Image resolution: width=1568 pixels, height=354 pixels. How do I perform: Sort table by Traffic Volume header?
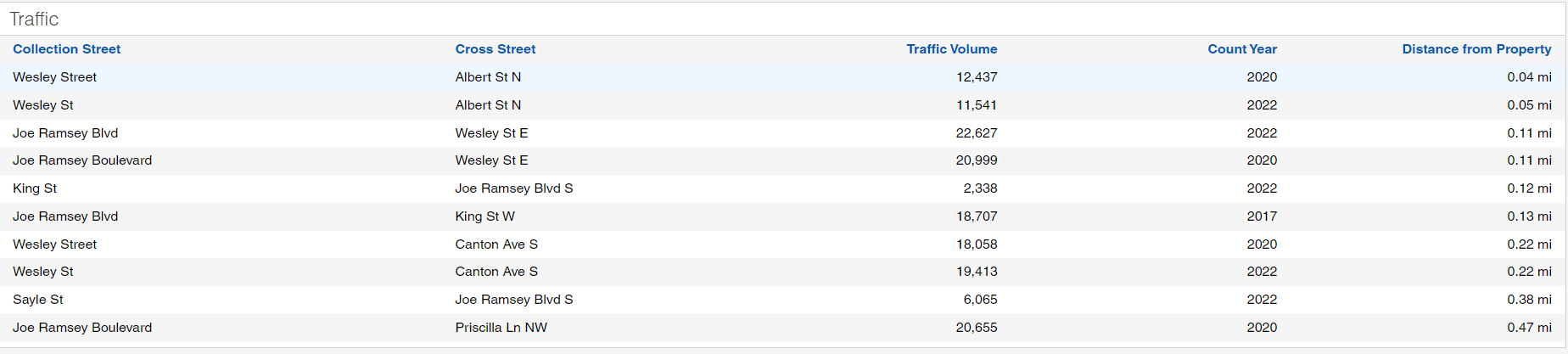(x=951, y=49)
